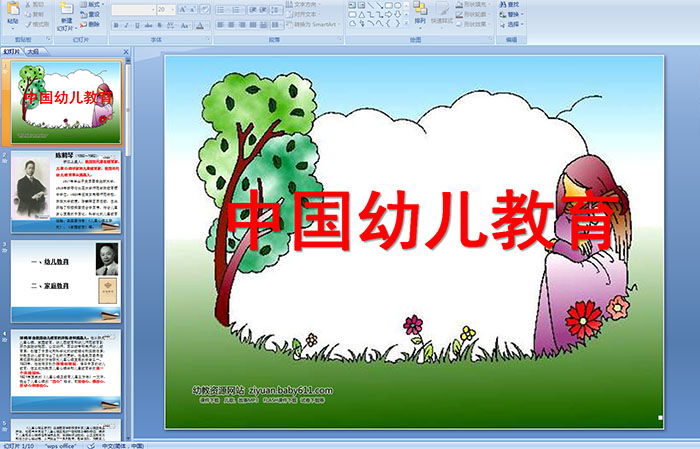
Task: Click the Decrease Font Size icon
Action: pyautogui.click(x=192, y=9)
